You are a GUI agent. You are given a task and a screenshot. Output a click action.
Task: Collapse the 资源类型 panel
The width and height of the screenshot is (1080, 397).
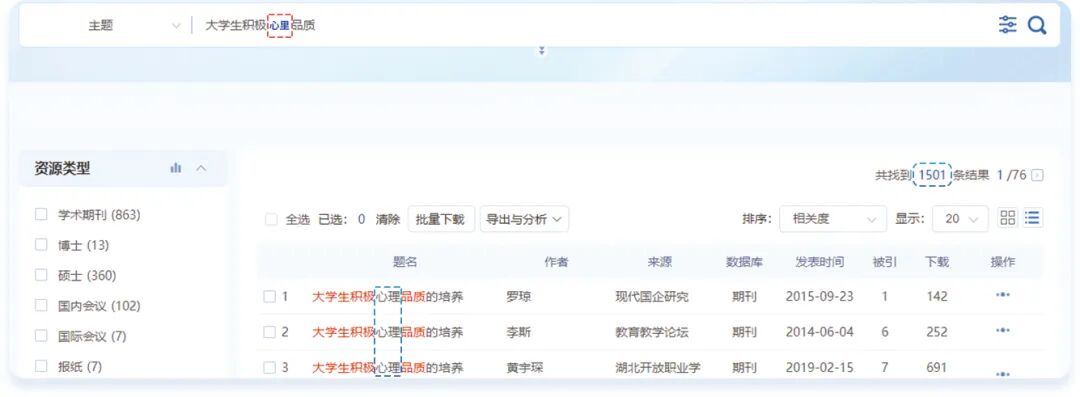pyautogui.click(x=201, y=168)
